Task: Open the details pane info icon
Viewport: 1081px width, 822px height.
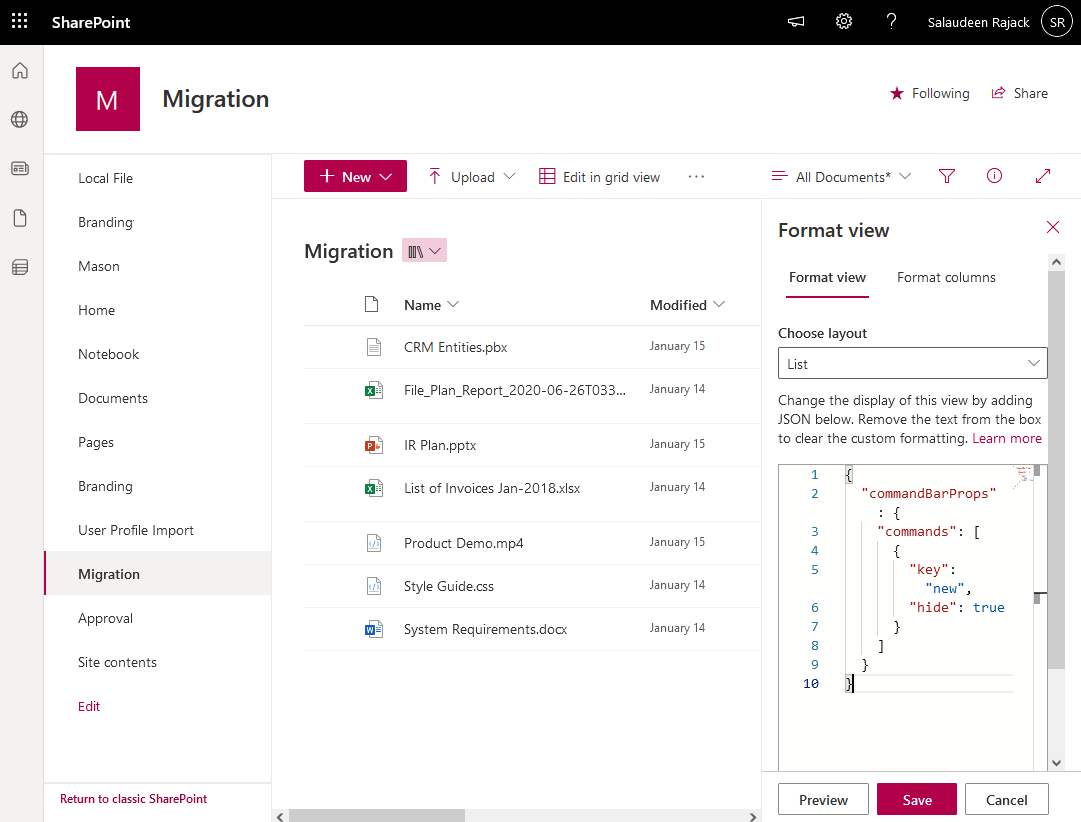Action: tap(994, 176)
